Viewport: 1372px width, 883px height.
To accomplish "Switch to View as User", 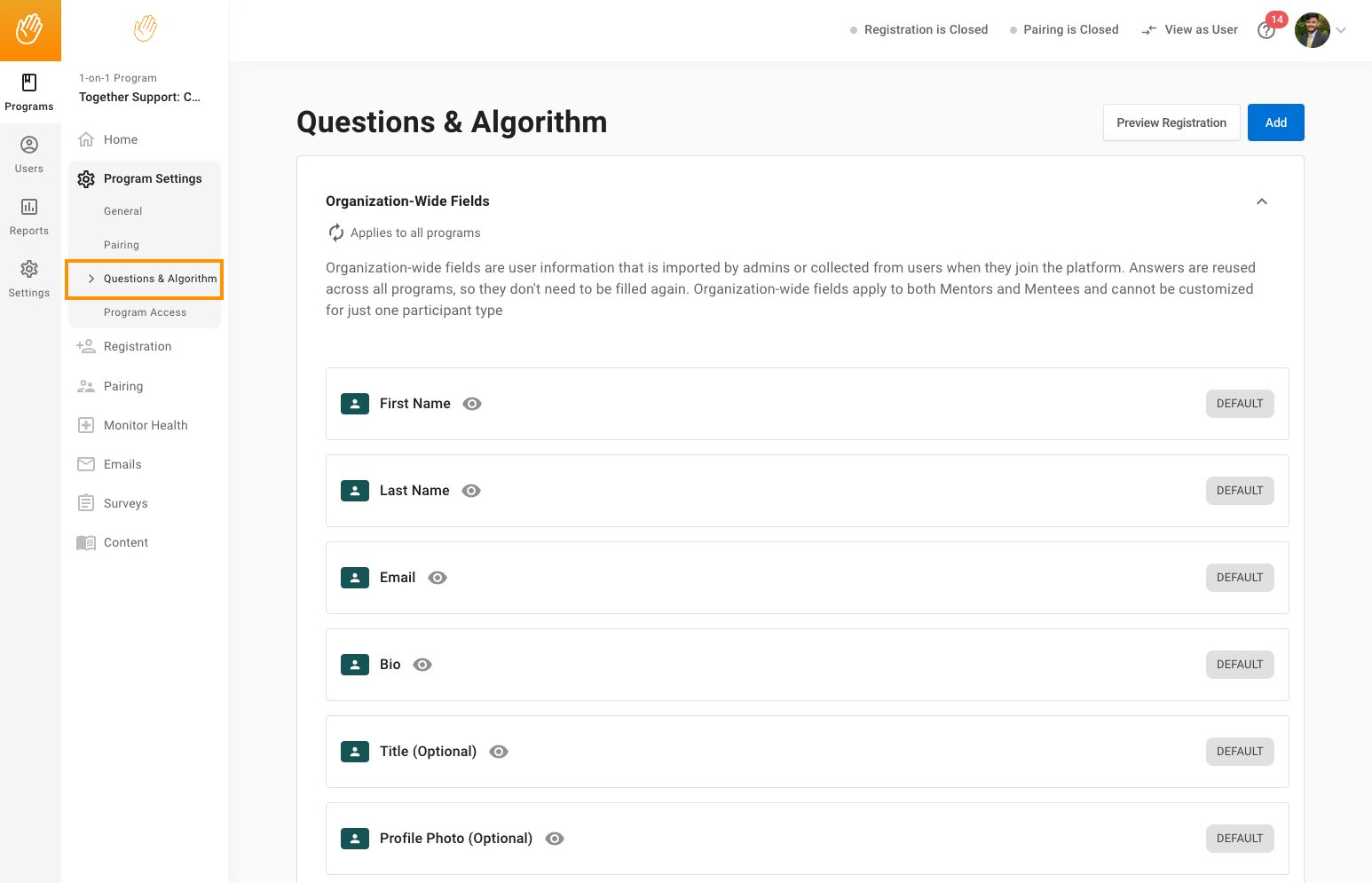I will click(1189, 29).
